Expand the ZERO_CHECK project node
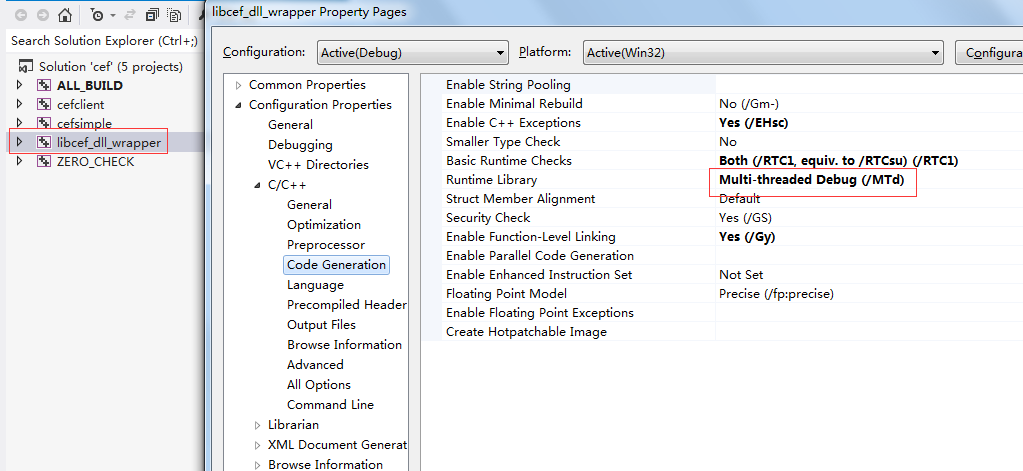This screenshot has width=1023, height=471. tap(20, 161)
